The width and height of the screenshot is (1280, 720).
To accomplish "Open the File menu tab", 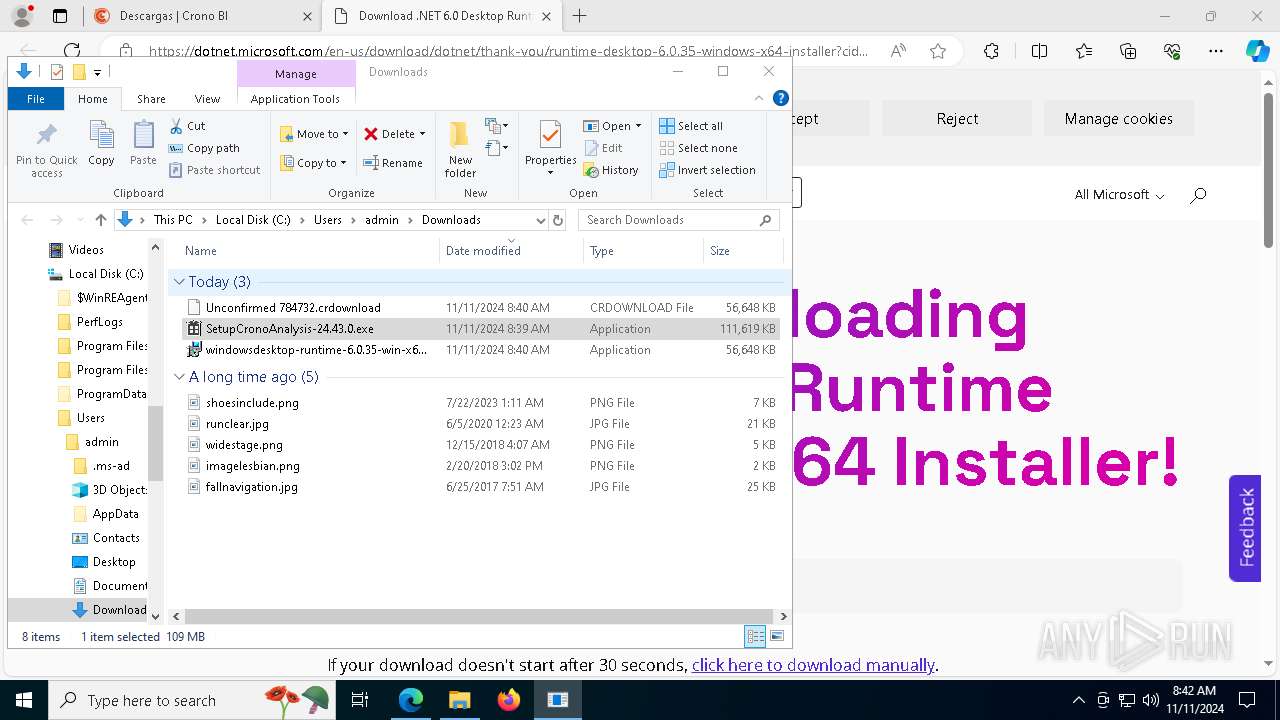I will [36, 99].
